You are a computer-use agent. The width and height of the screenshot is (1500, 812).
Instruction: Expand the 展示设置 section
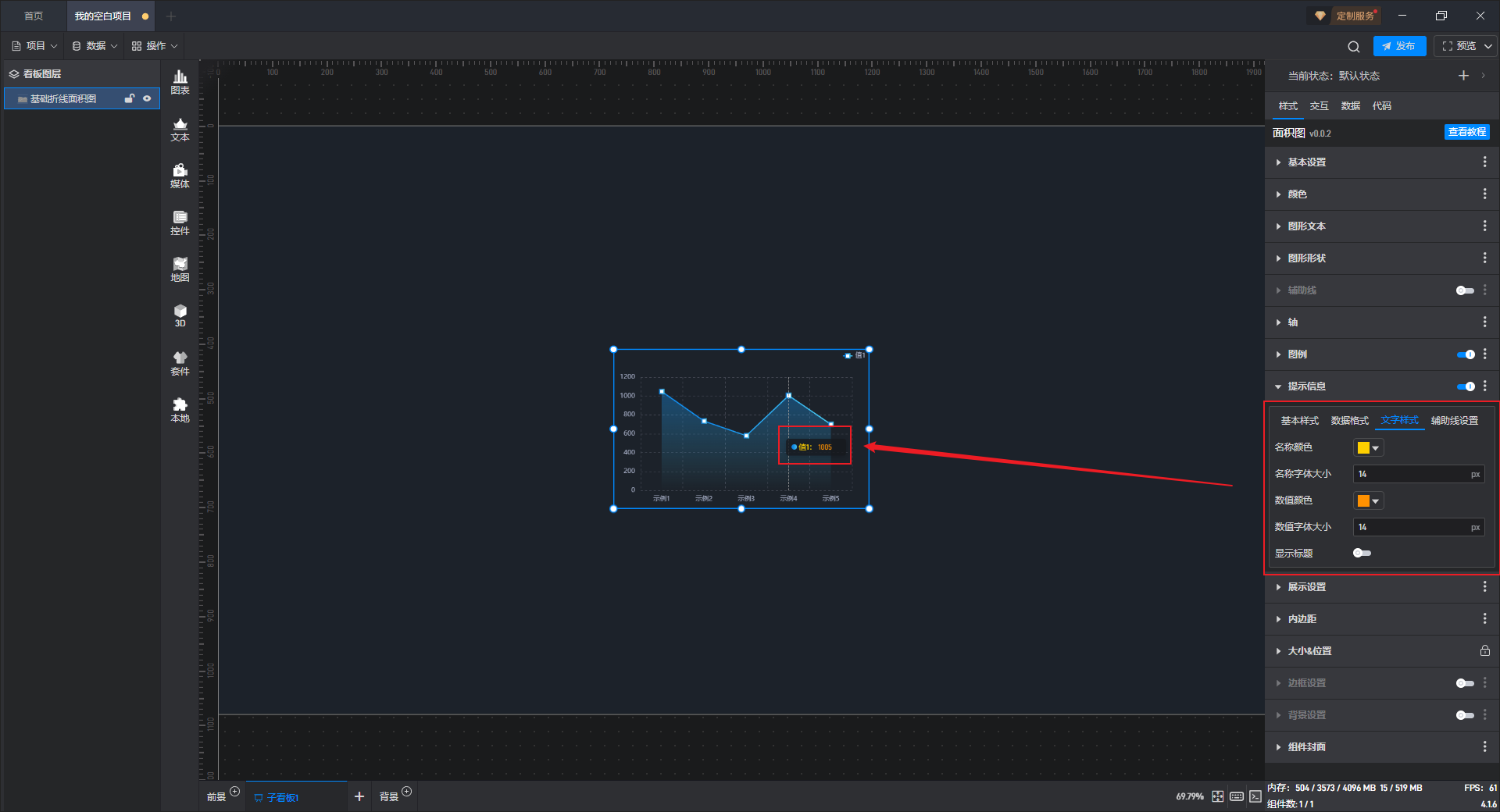[1278, 587]
